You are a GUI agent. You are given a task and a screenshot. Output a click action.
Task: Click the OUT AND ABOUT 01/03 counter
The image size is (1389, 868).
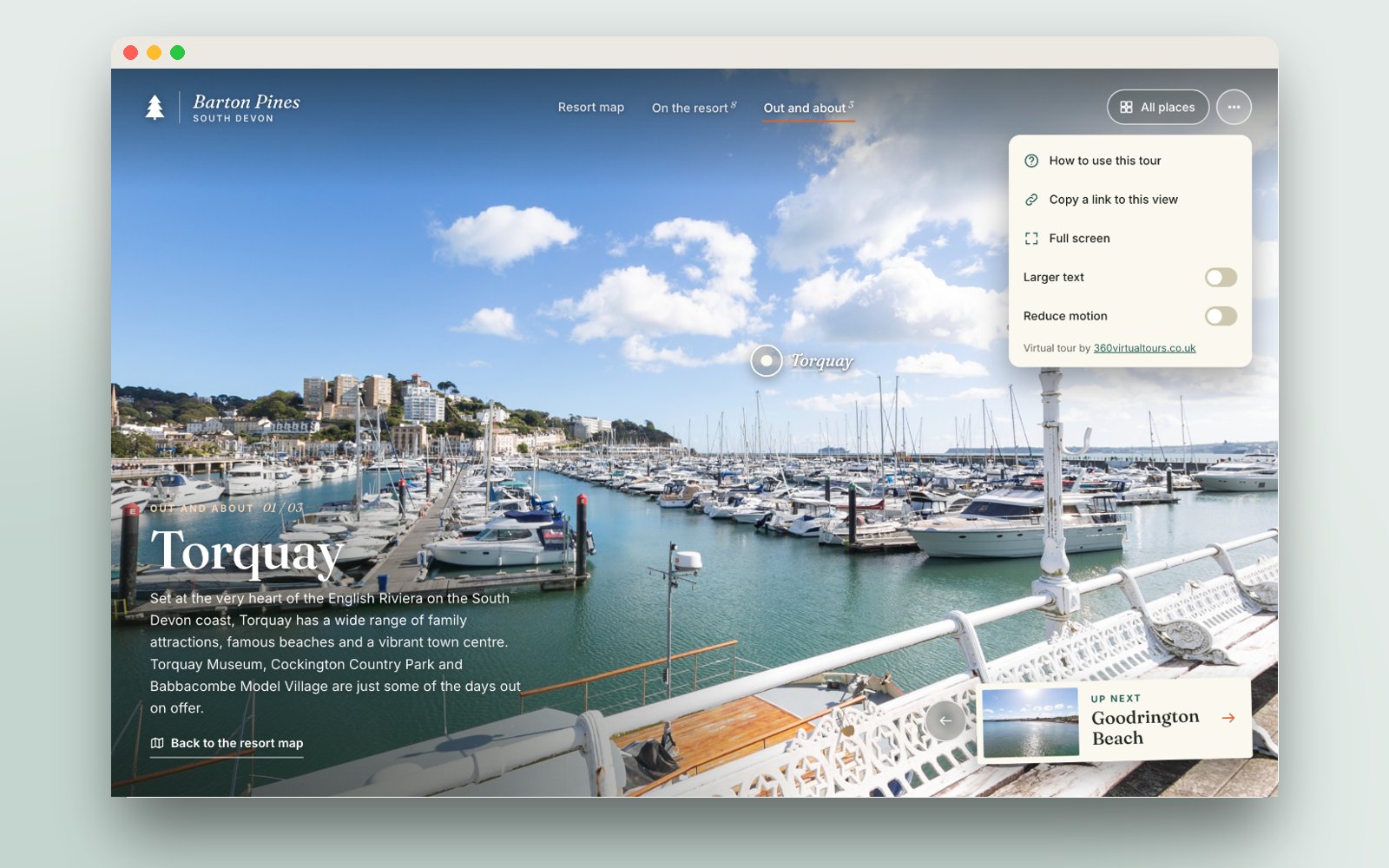pyautogui.click(x=227, y=508)
